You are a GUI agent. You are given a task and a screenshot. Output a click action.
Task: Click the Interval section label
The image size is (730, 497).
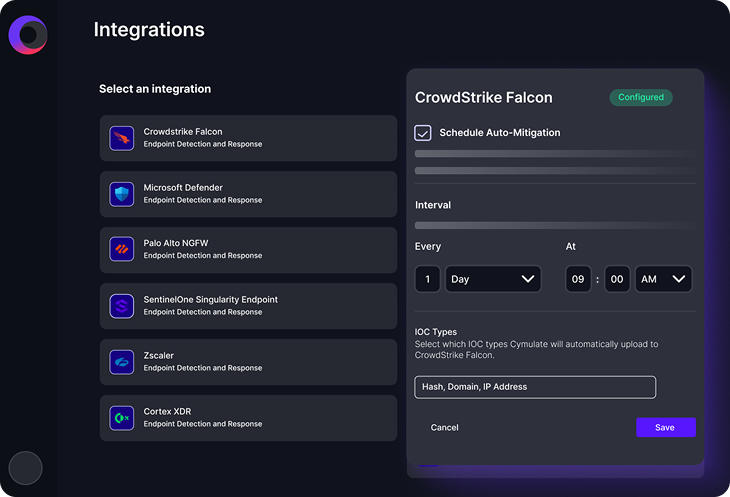tap(433, 205)
